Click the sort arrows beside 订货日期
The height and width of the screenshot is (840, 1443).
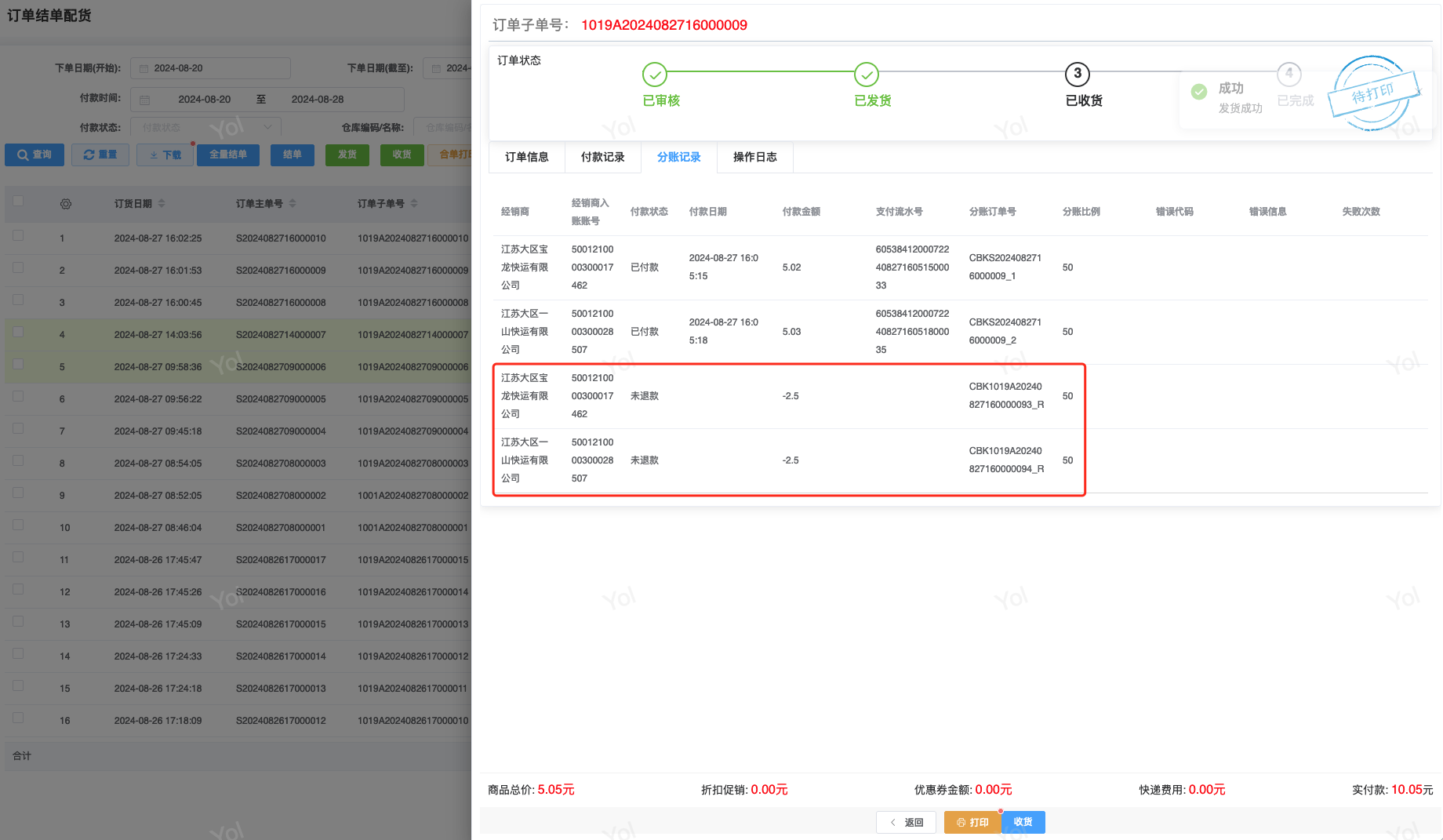162,204
